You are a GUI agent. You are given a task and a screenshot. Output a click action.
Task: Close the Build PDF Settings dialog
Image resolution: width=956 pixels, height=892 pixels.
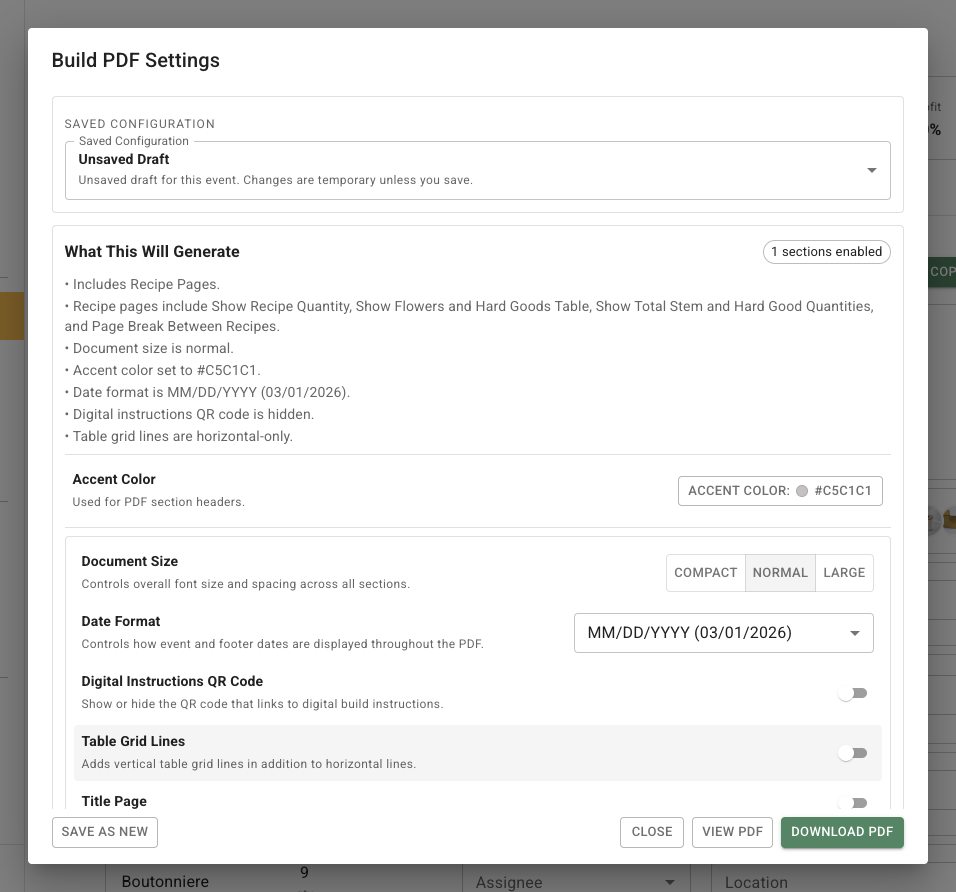coord(652,832)
